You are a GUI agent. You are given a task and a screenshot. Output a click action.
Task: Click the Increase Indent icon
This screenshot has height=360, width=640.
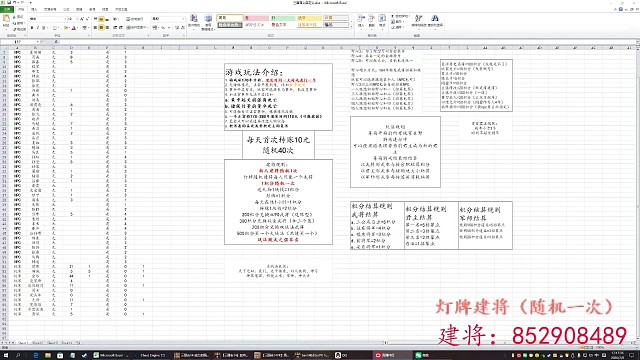[120, 28]
